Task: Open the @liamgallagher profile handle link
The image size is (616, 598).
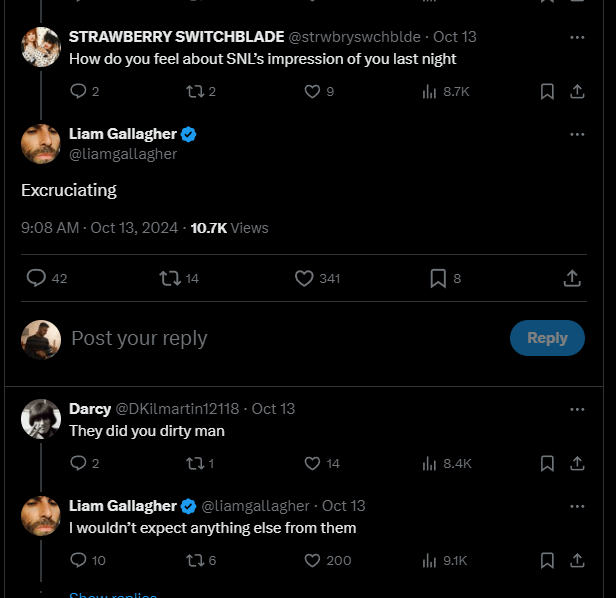Action: (x=123, y=154)
